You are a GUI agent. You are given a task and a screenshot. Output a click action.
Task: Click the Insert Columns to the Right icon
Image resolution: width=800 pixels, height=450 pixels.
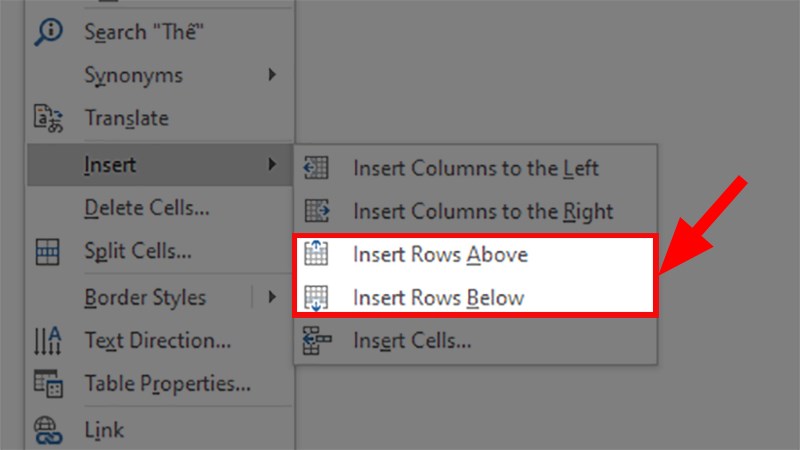317,211
